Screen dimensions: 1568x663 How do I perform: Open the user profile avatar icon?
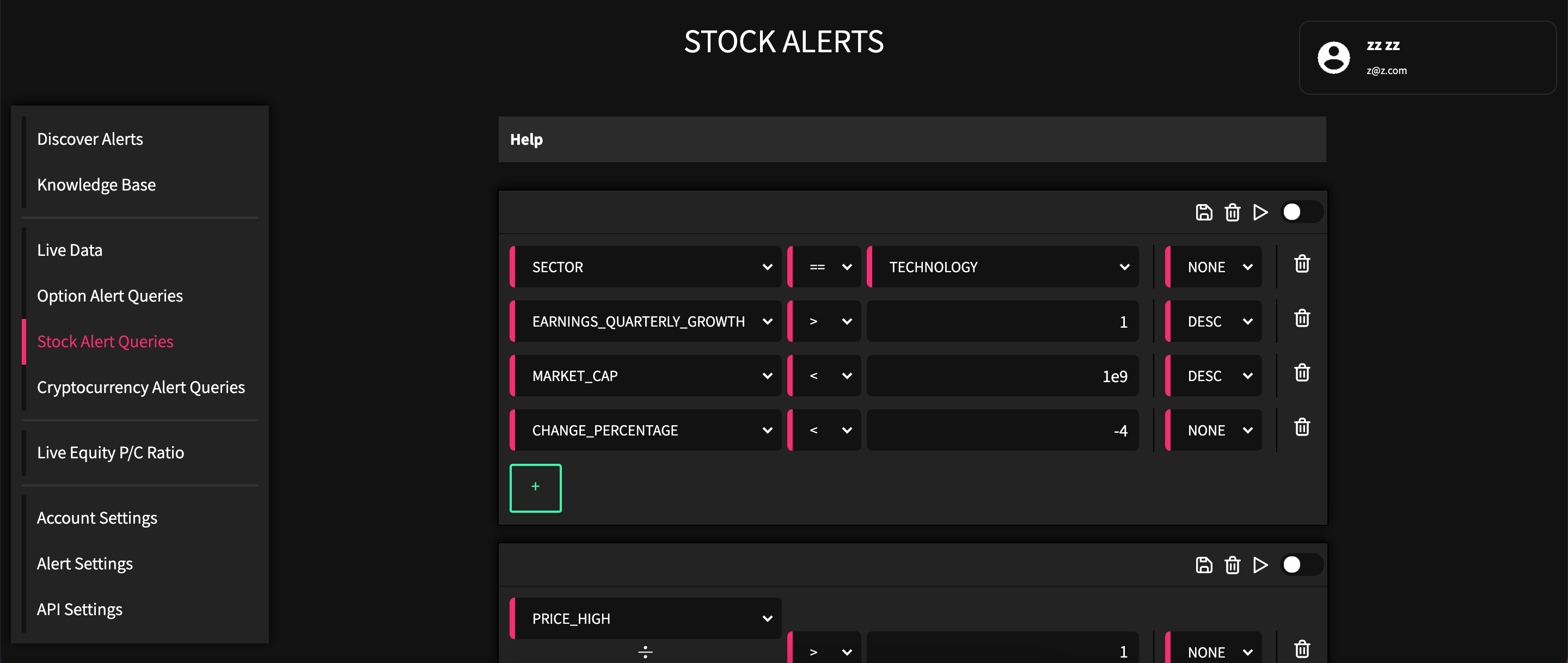click(1333, 58)
